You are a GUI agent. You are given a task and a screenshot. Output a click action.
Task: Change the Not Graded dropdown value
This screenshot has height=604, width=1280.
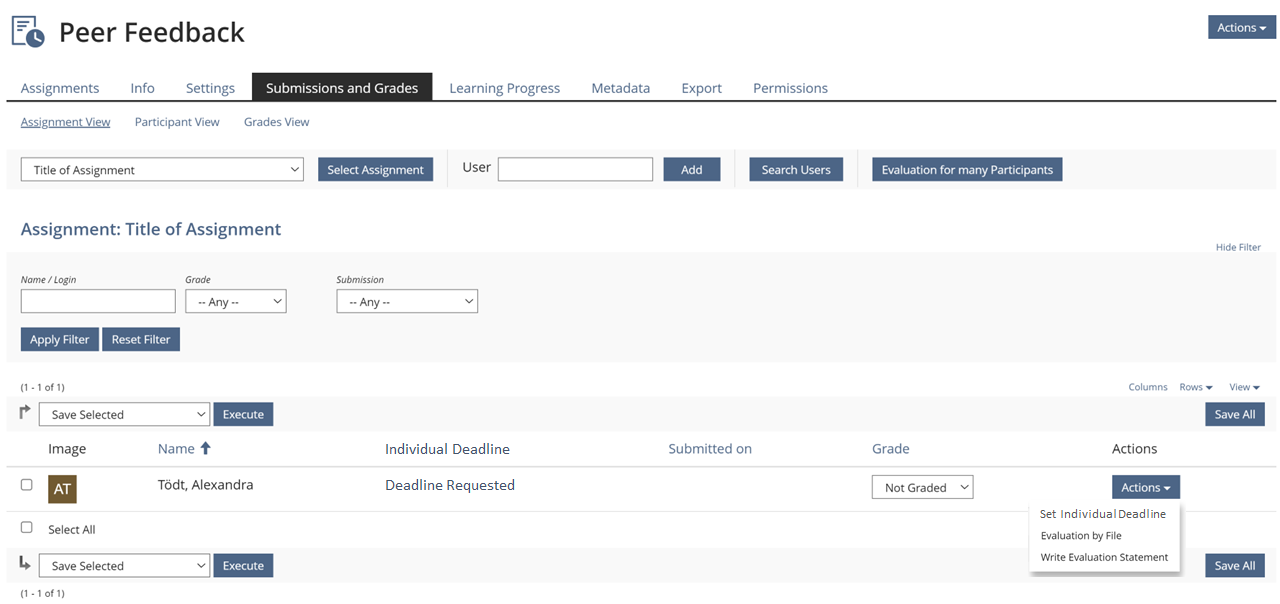pyautogui.click(x=922, y=487)
